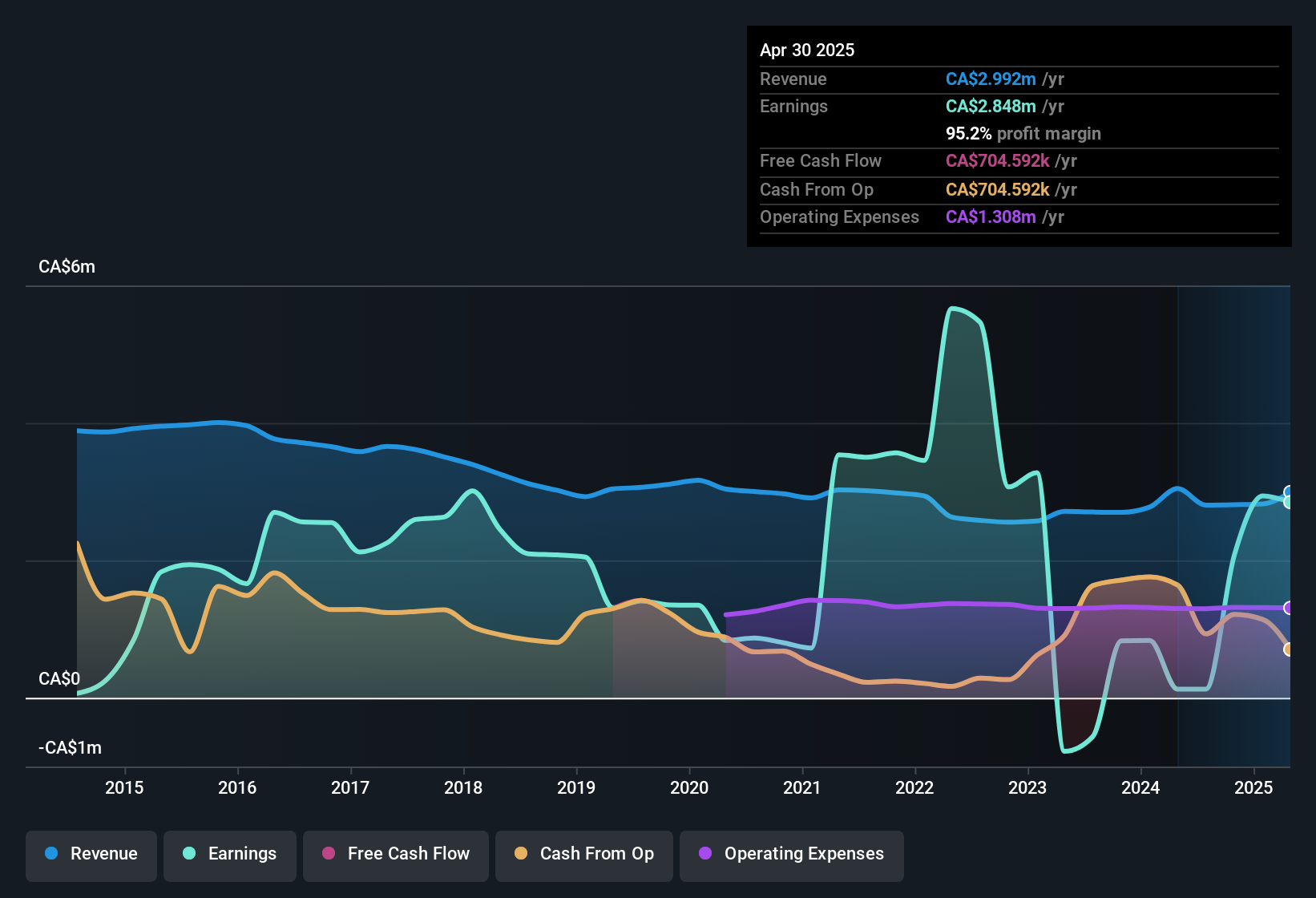Screen dimensions: 1316x898
Task: Click the Cash From Op endpoint marker
Action: click(1289, 649)
